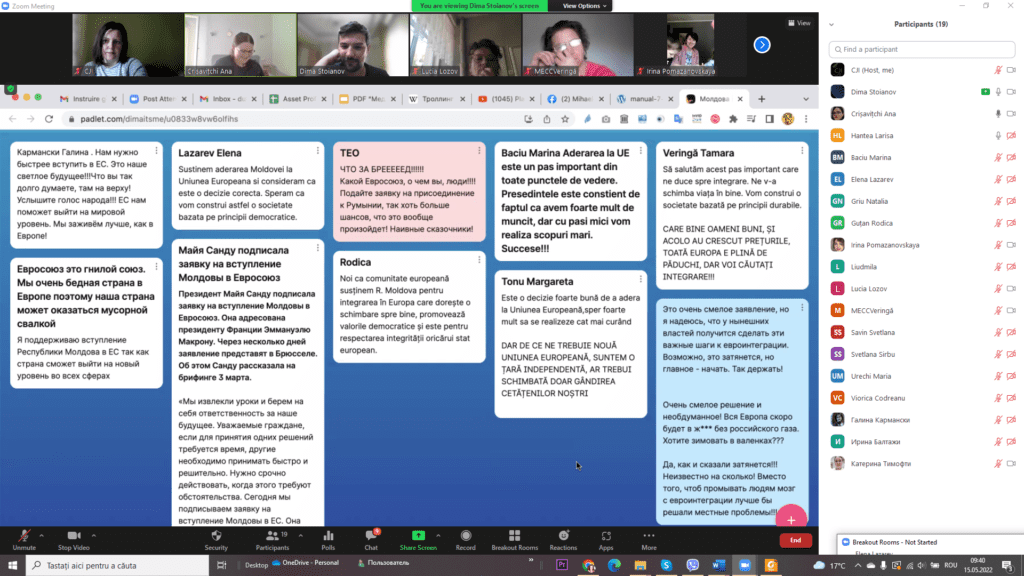1024x576 pixels.
Task: Click the pink add post plus button
Action: 791,519
